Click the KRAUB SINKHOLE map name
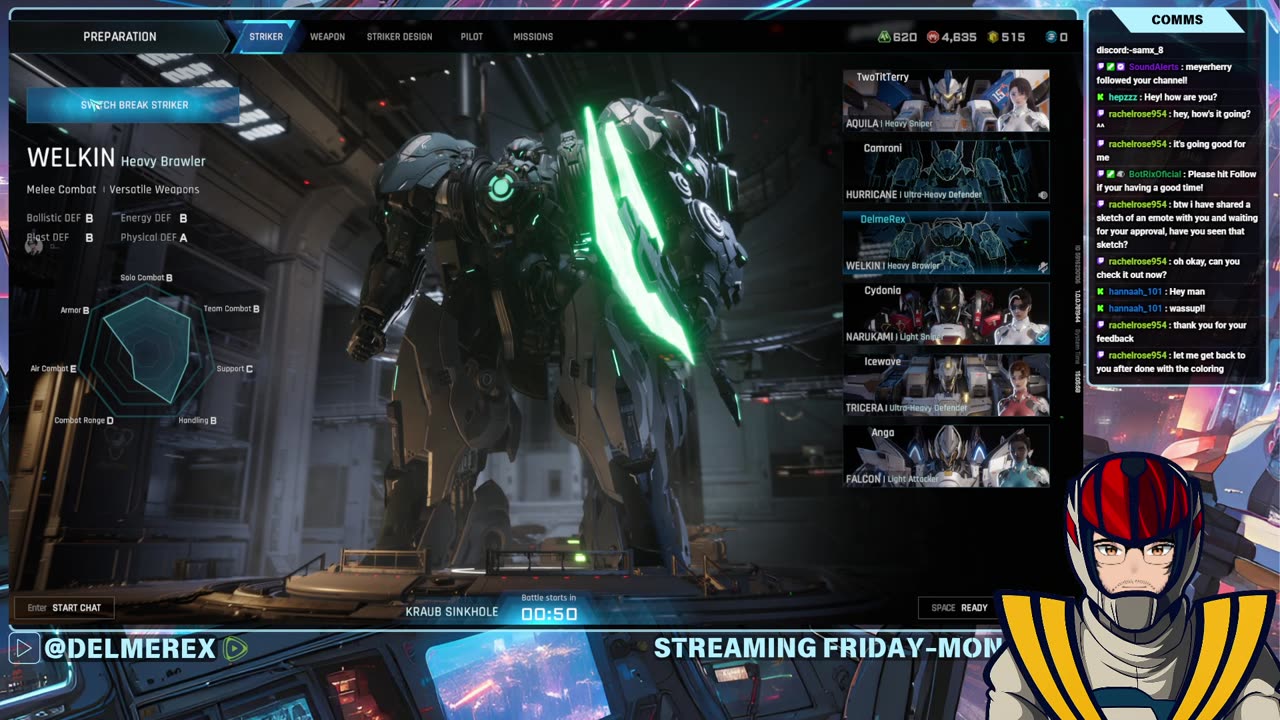Screen dimensions: 1280x720 452,612
